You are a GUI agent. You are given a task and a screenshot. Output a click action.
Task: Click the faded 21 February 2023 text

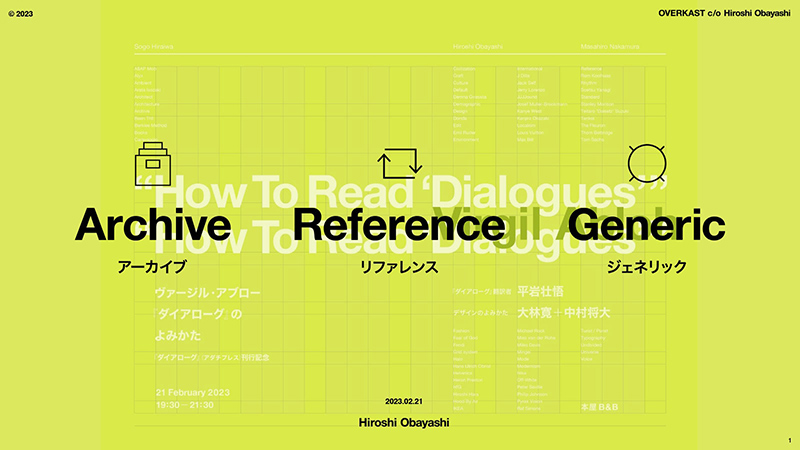point(193,392)
